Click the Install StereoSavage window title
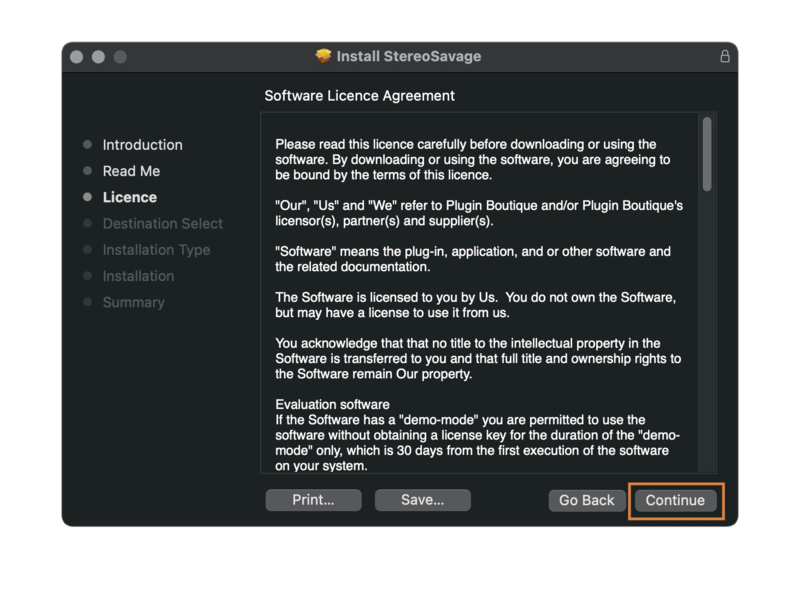 pos(408,57)
